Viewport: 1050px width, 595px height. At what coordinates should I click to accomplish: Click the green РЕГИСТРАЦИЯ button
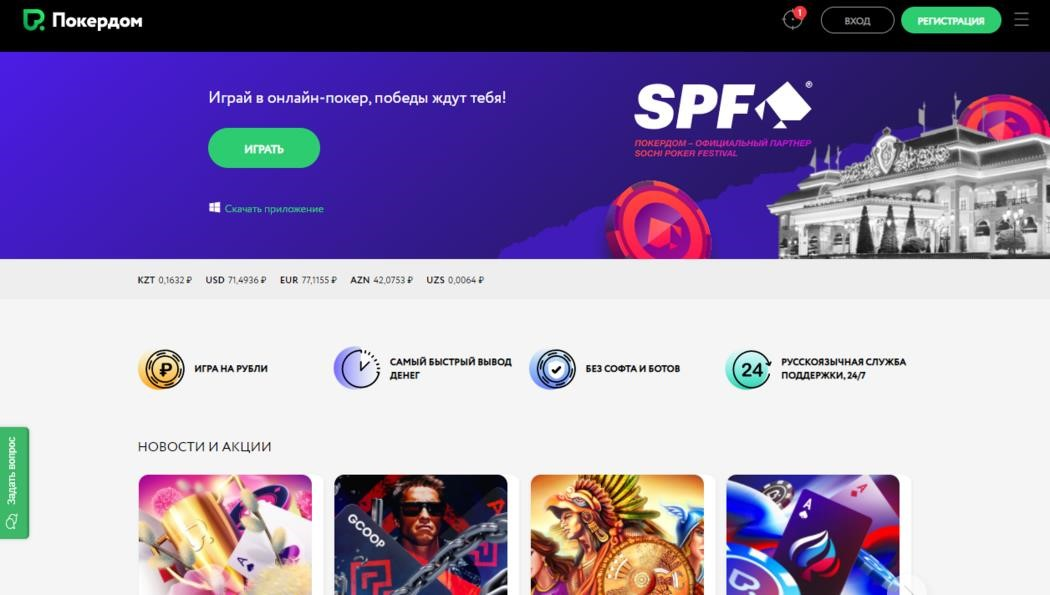coord(951,20)
